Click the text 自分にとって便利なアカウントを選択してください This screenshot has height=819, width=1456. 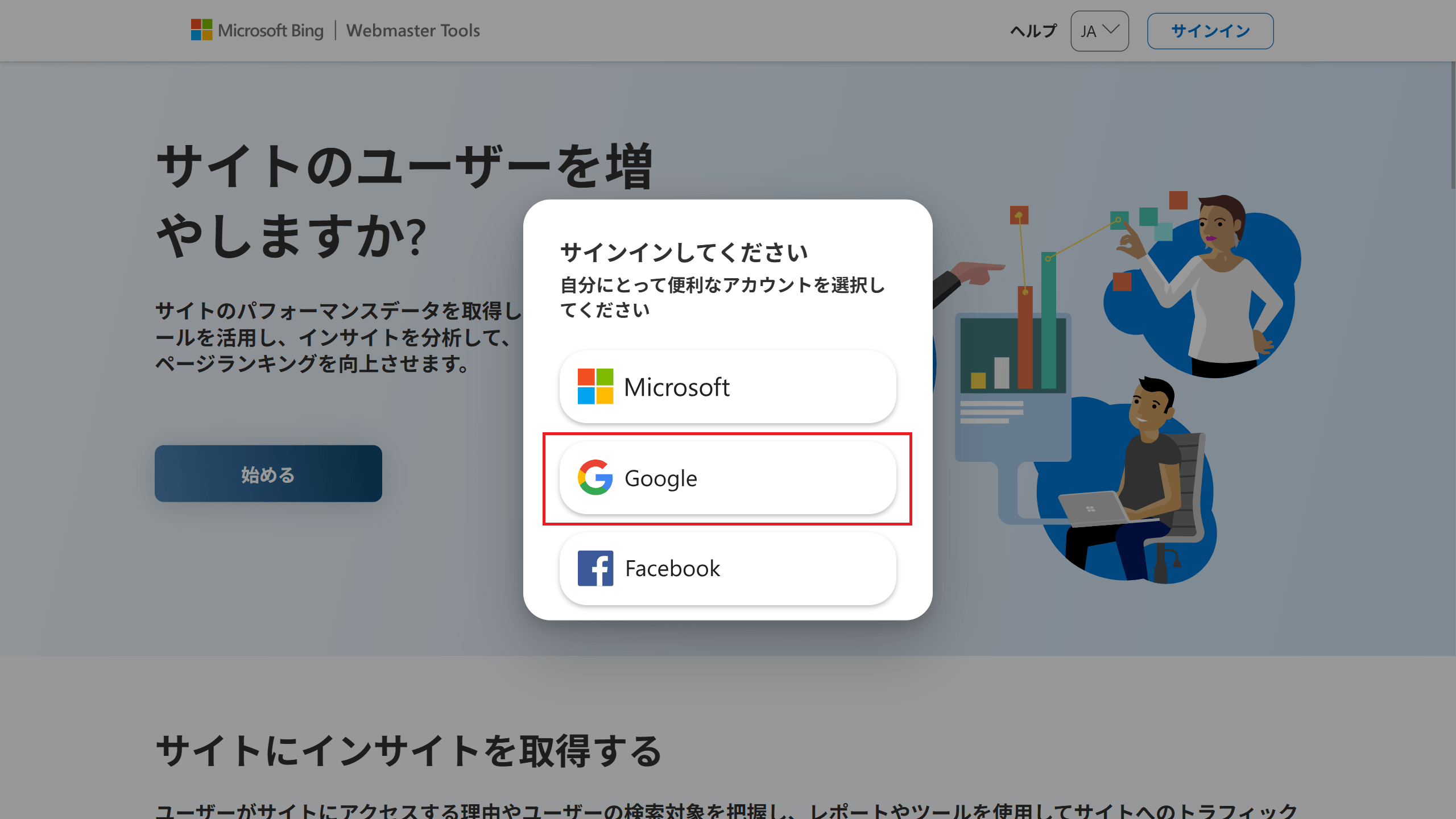pyautogui.click(x=723, y=297)
